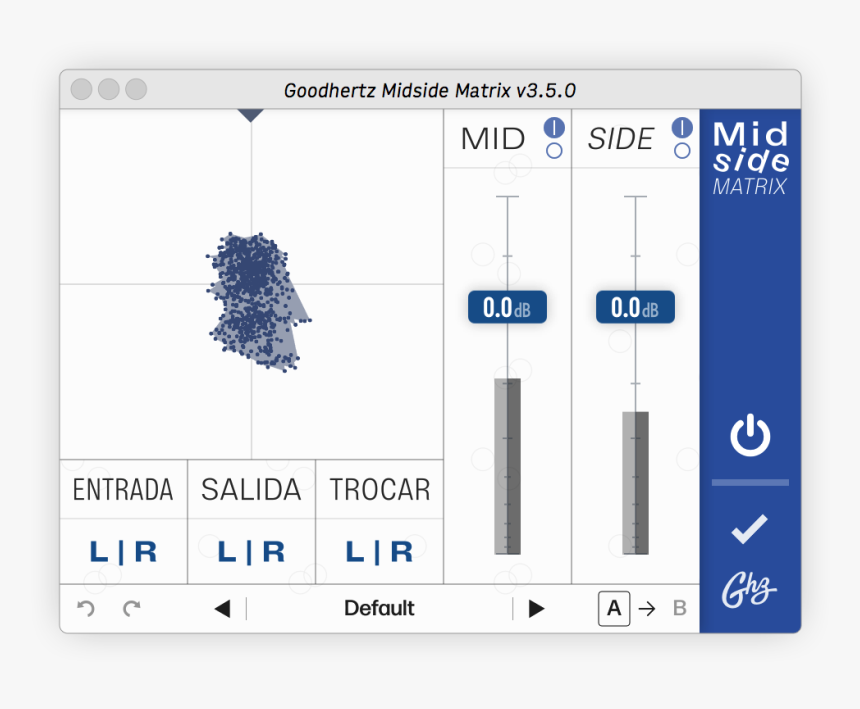
Task: Click the Midside Matrix logo
Action: (x=750, y=158)
